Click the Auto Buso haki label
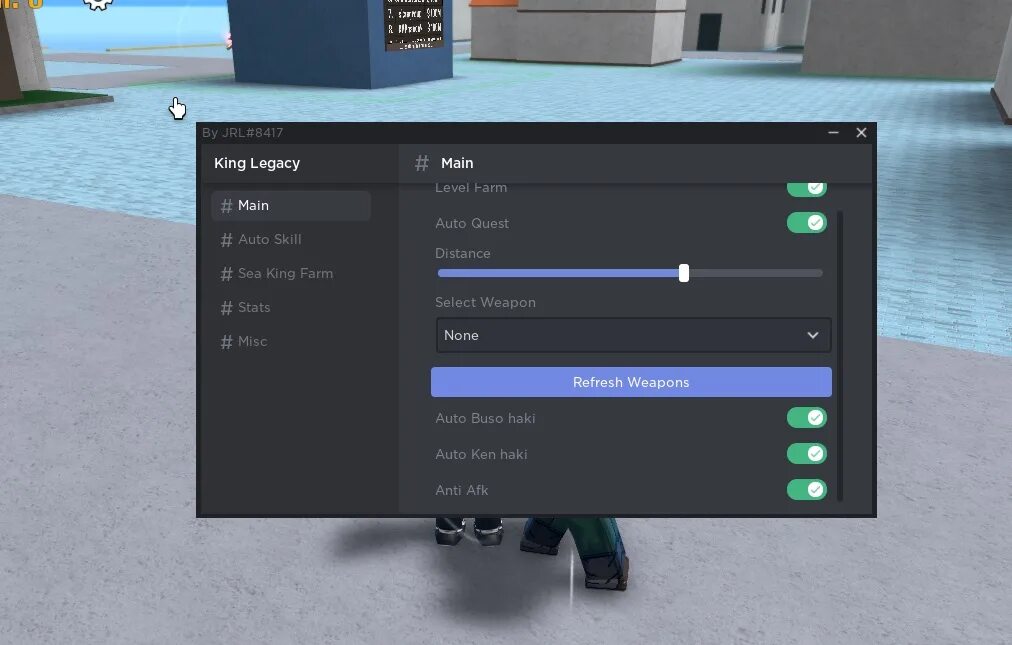 coord(485,418)
